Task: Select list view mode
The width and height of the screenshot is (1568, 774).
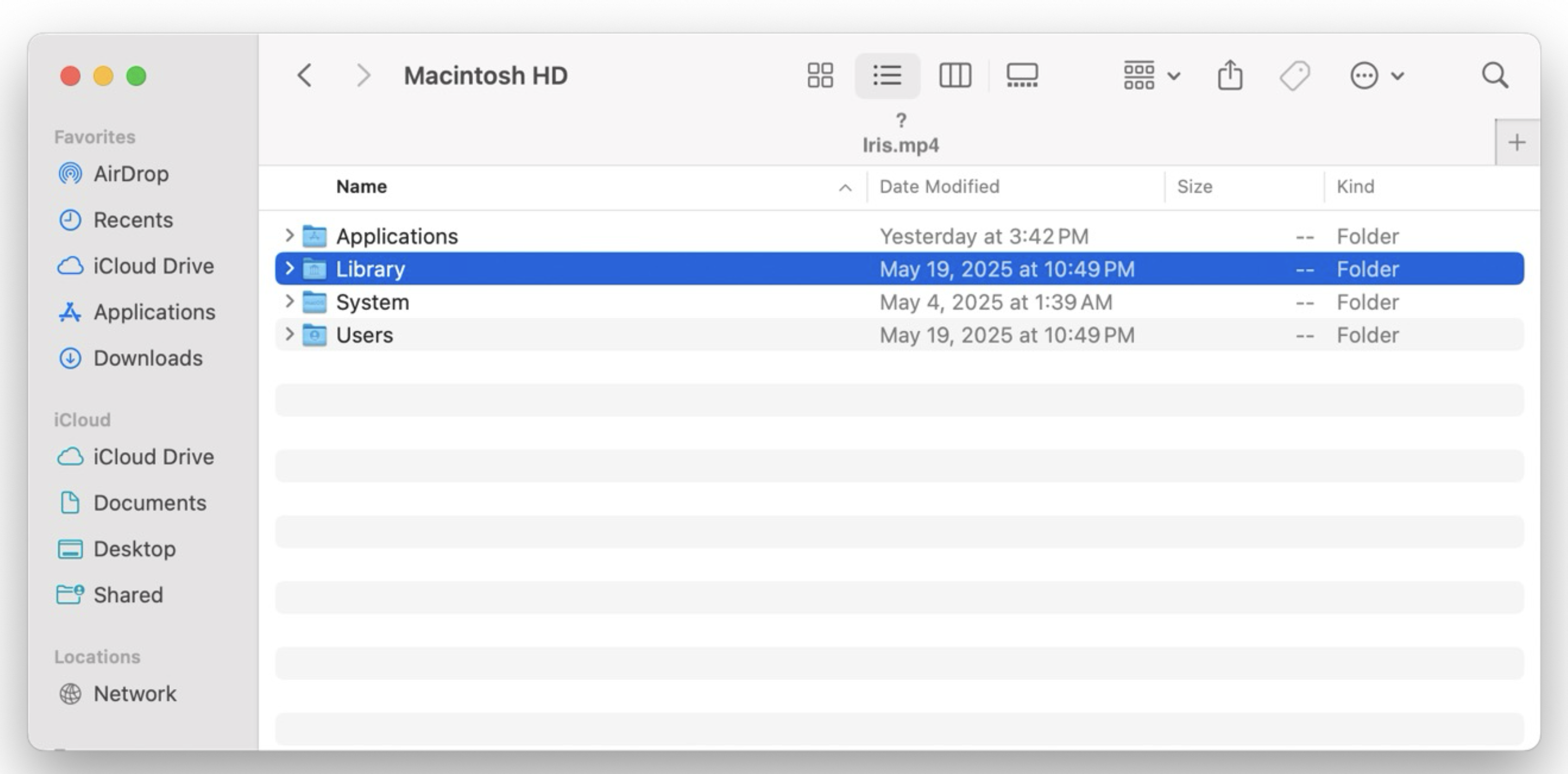Action: pos(887,76)
